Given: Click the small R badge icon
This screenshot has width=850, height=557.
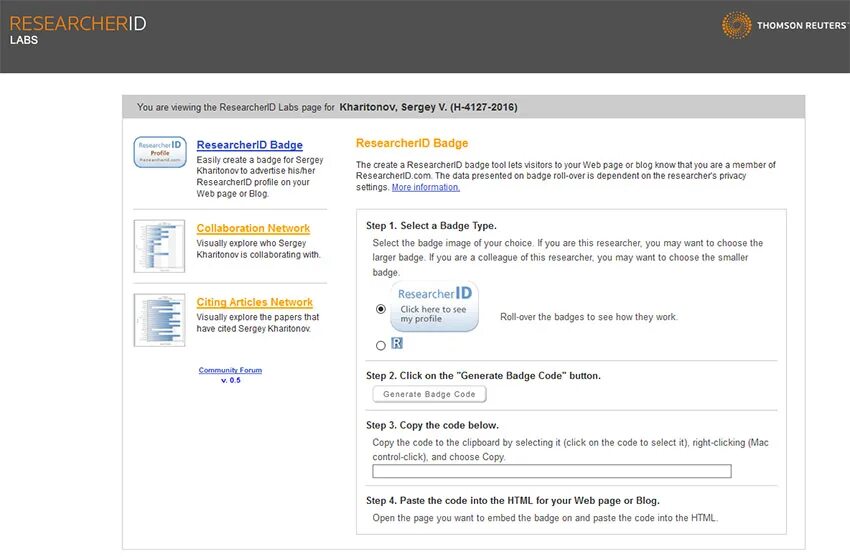Looking at the screenshot, I should tap(397, 343).
